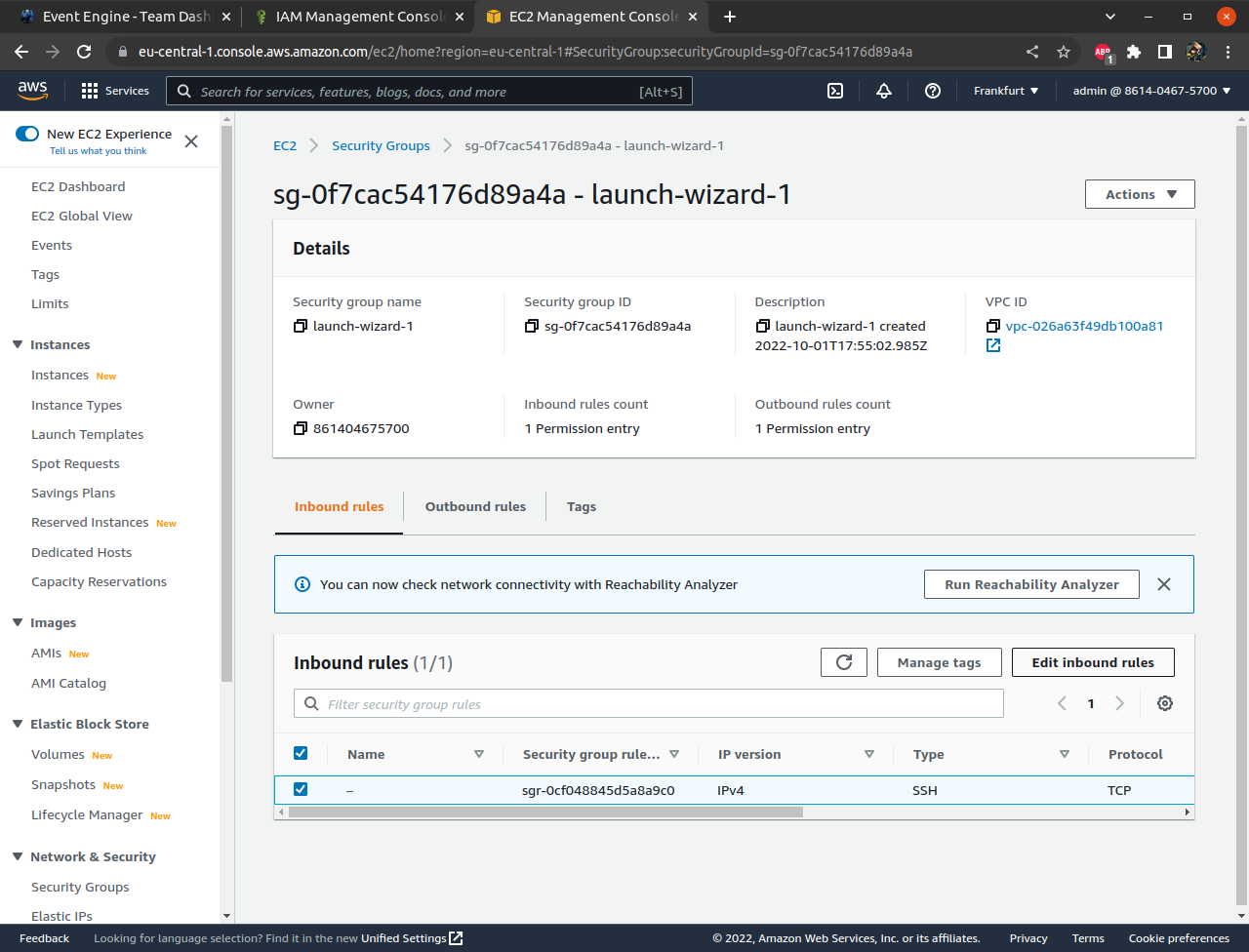This screenshot has width=1249, height=952.
Task: Copy the owner ID 861404675700
Action: 301,428
